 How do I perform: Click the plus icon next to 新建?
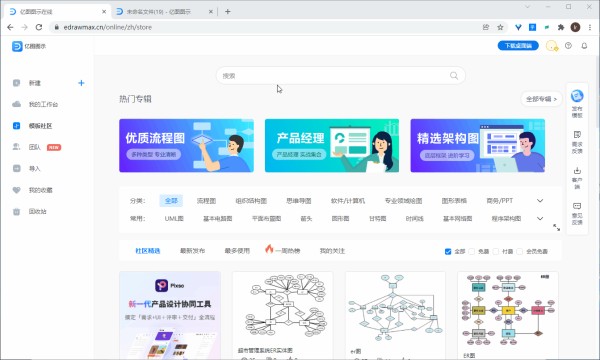click(x=81, y=83)
